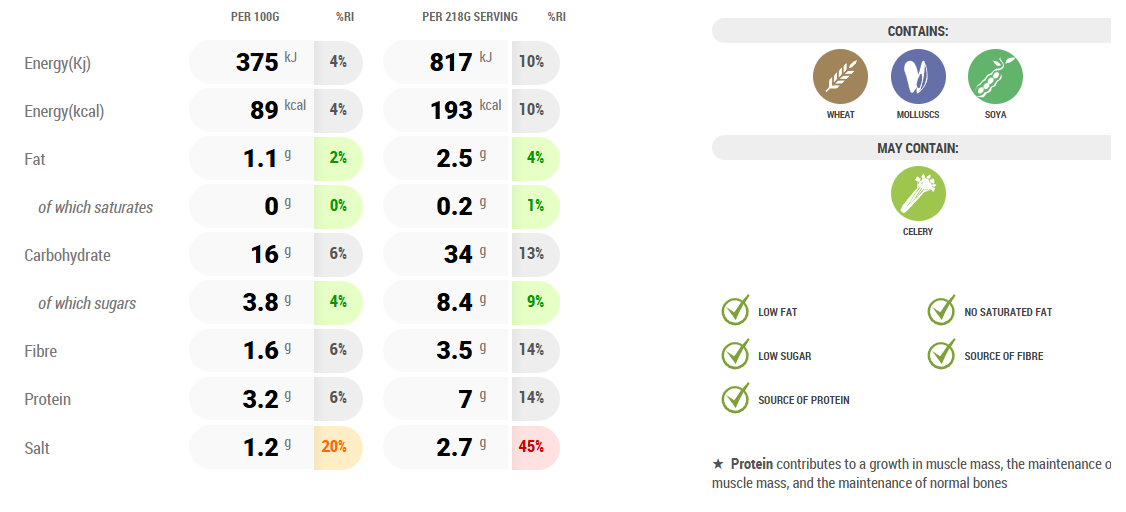The height and width of the screenshot is (512, 1126).
Task: Click the Low Fat checkmark
Action: [x=736, y=312]
